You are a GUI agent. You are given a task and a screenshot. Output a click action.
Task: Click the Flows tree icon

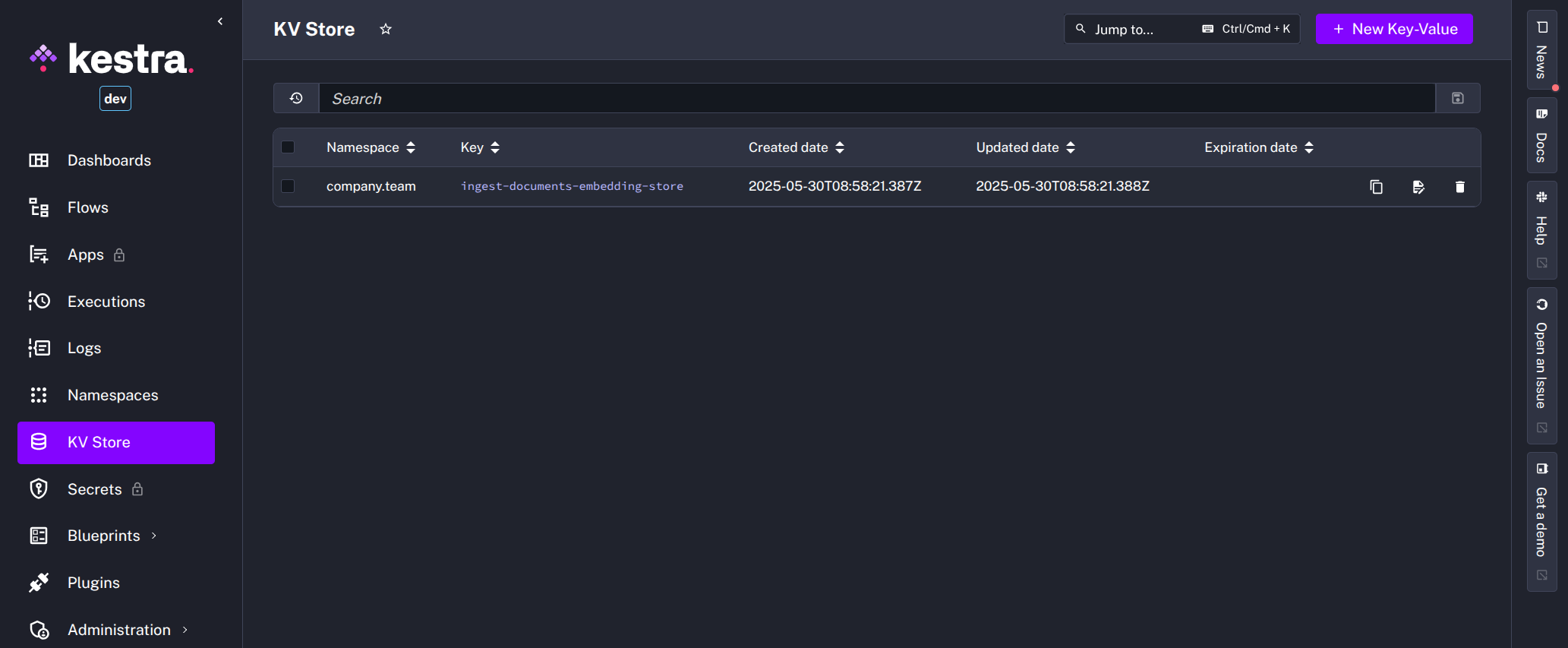39,207
